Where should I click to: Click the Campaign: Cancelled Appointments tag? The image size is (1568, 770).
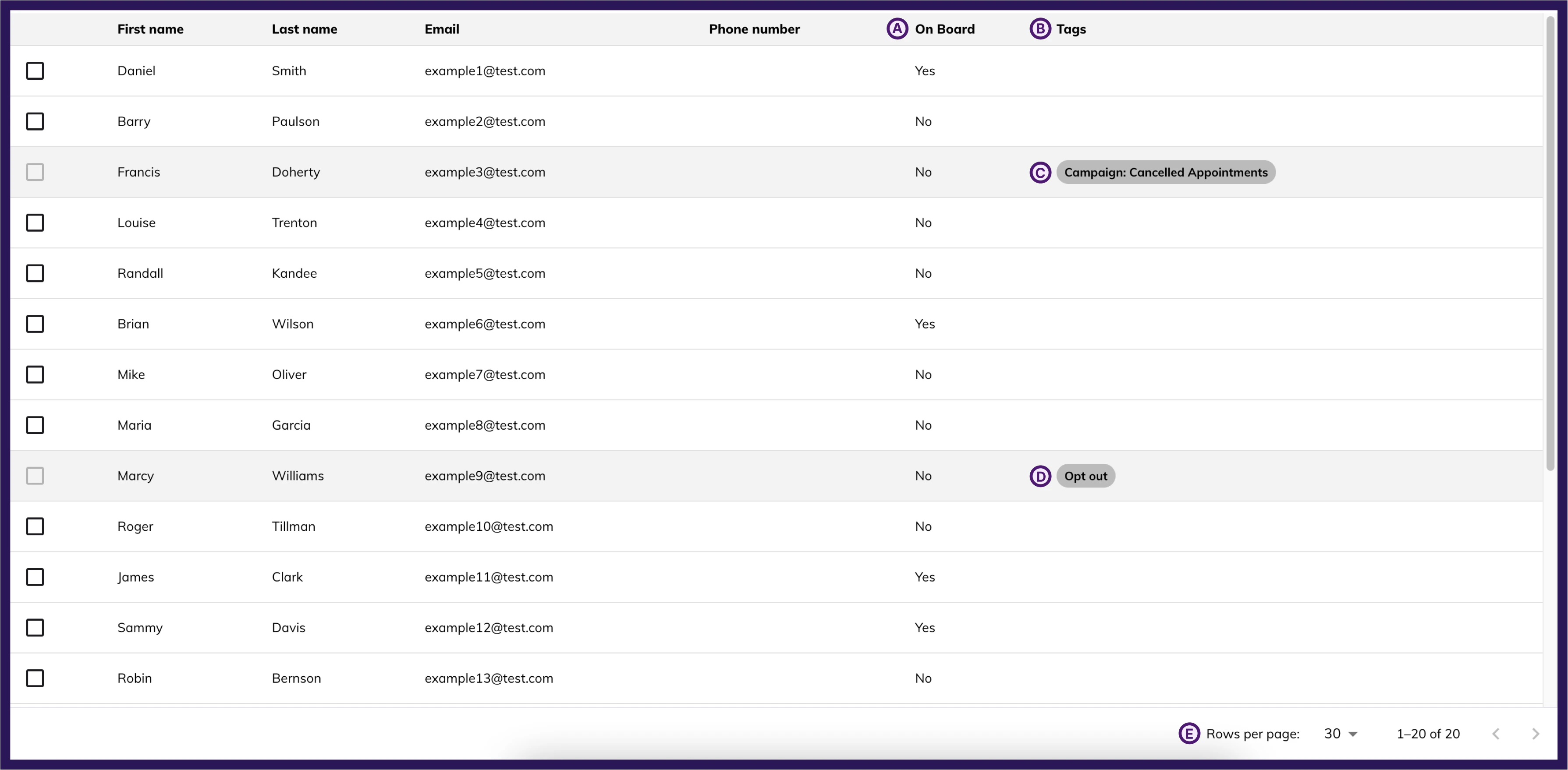(1165, 172)
